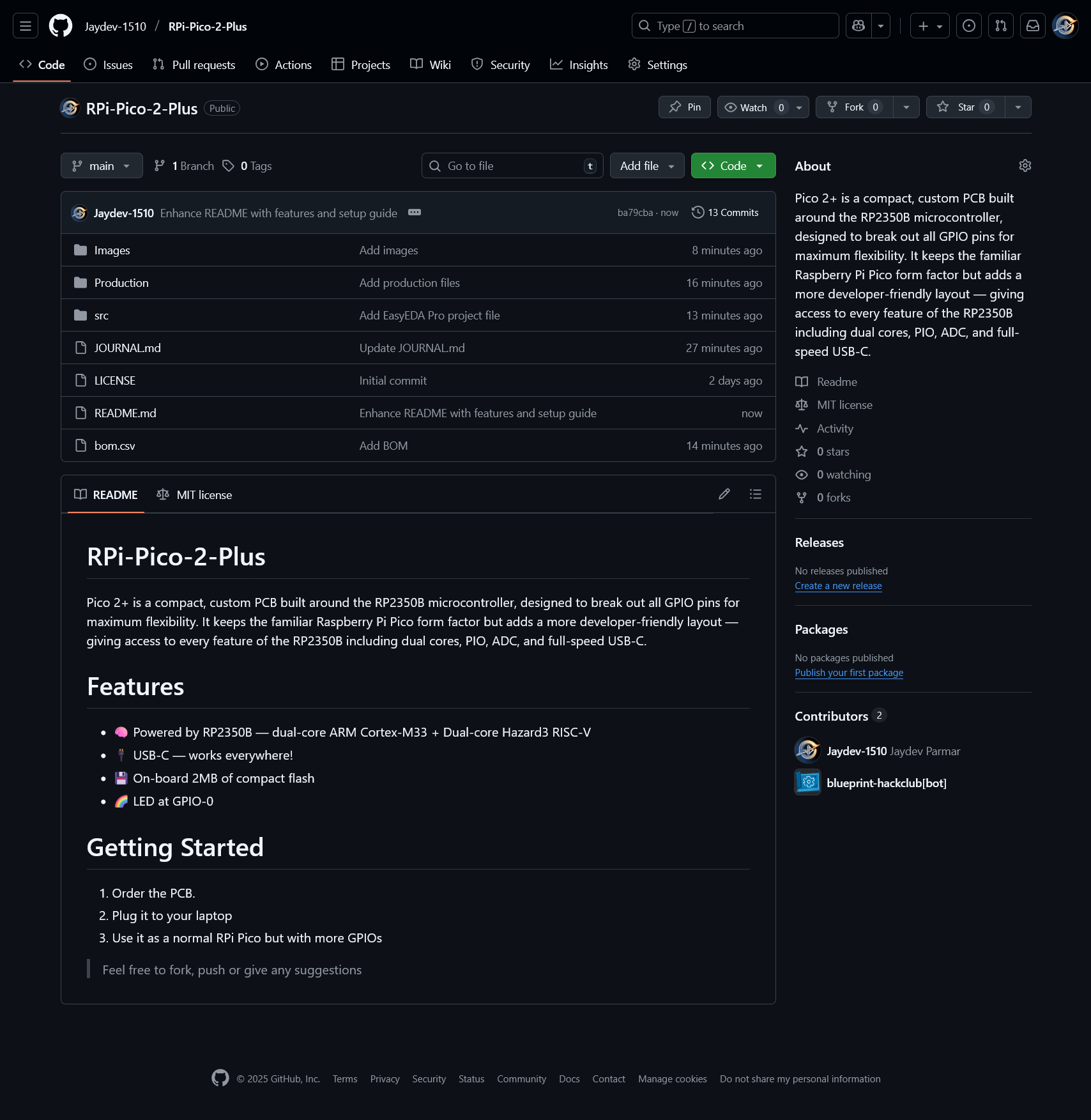This screenshot has width=1091, height=1120.
Task: Click the Copilot icon in header
Action: pyautogui.click(x=858, y=26)
